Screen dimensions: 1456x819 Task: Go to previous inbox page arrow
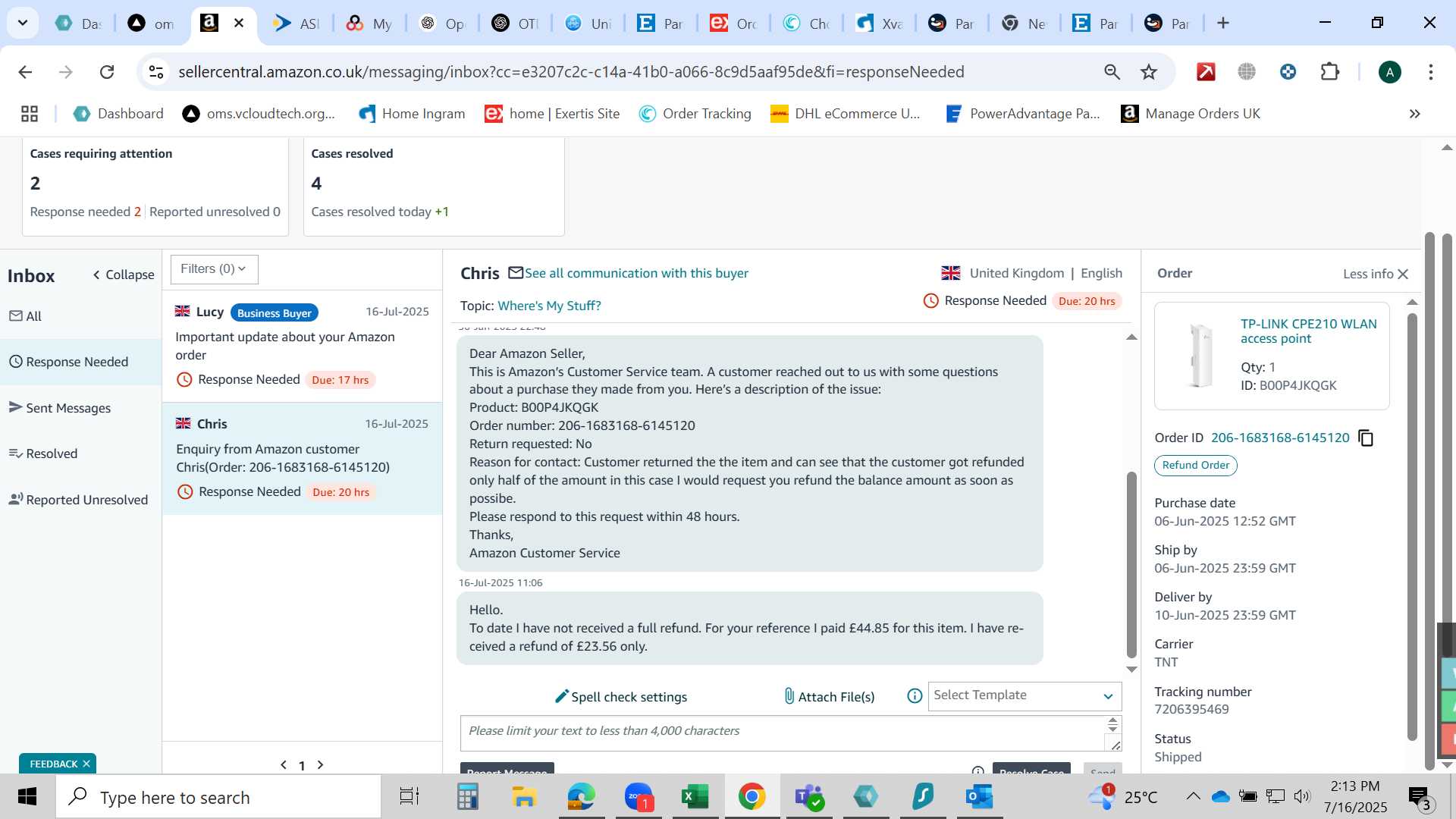[284, 765]
